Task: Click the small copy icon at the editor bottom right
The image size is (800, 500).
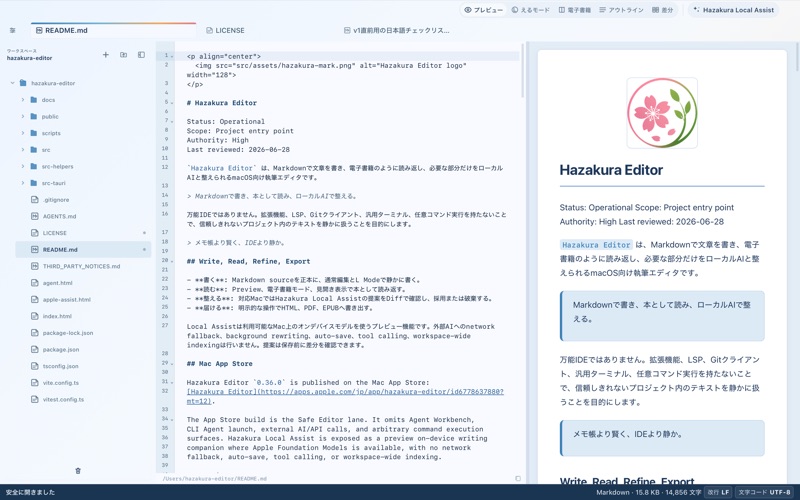Action: pos(518,479)
